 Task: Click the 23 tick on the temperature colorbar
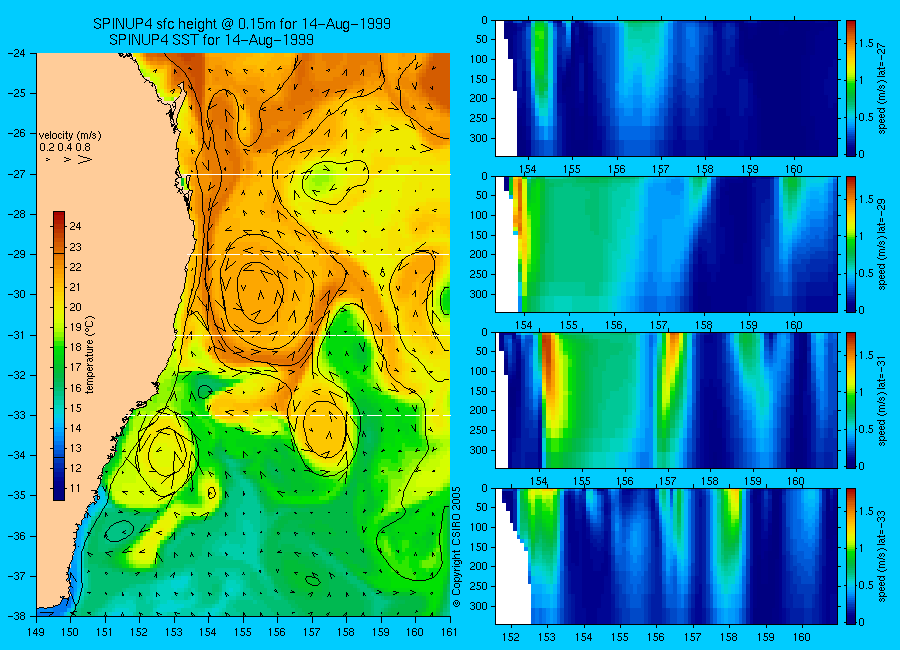coord(75,247)
